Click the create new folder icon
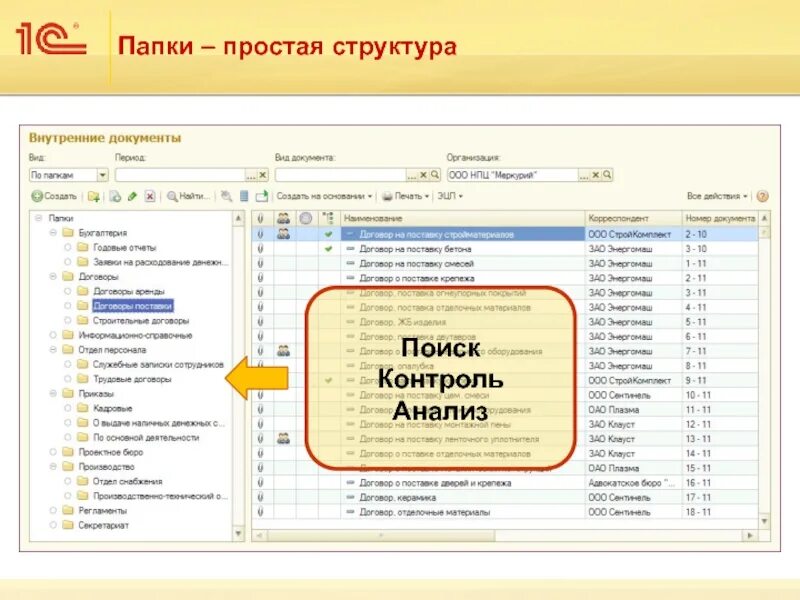Screen dimensions: 800x600 (94, 196)
